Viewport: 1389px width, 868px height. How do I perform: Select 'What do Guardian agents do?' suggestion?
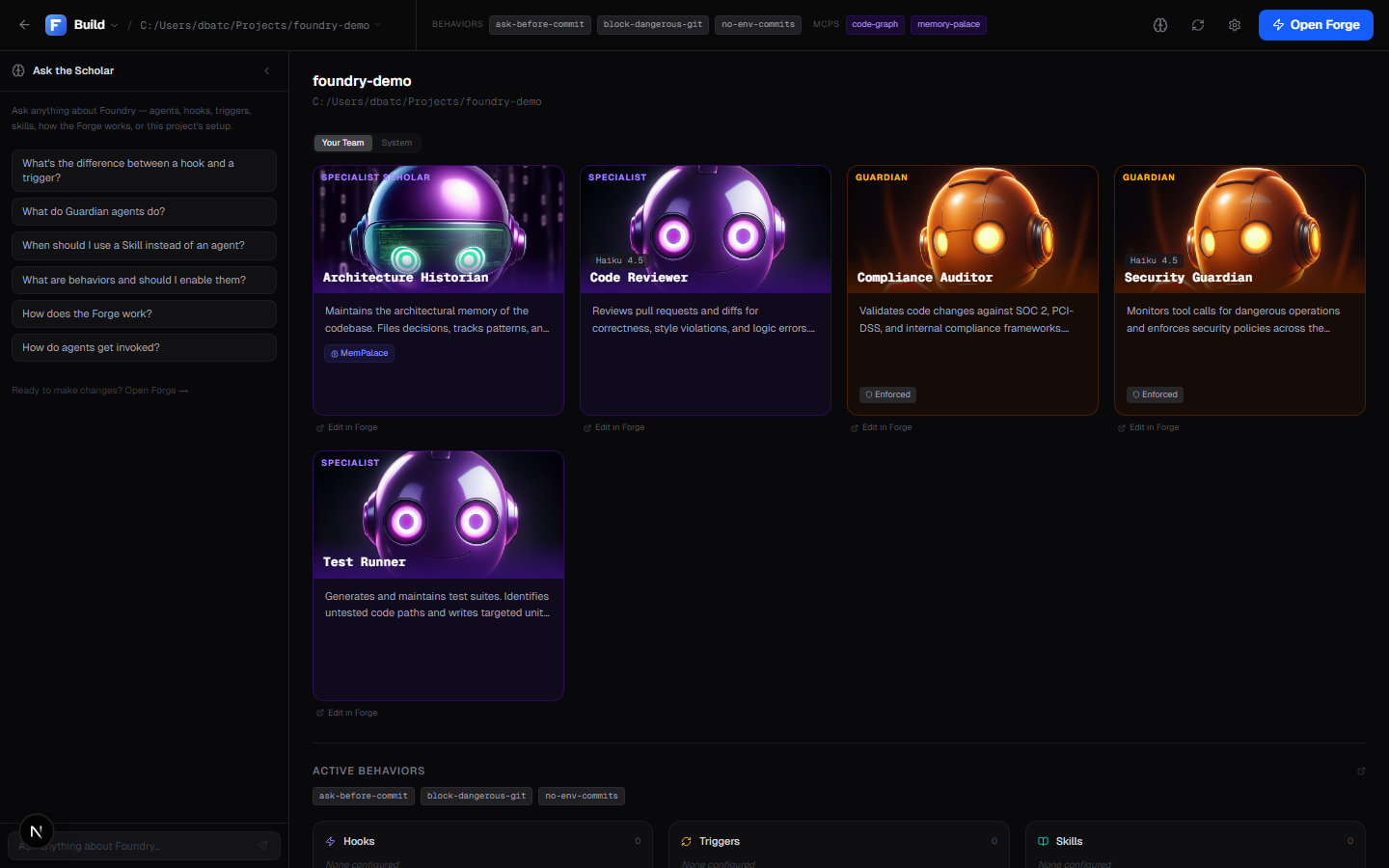tap(144, 211)
